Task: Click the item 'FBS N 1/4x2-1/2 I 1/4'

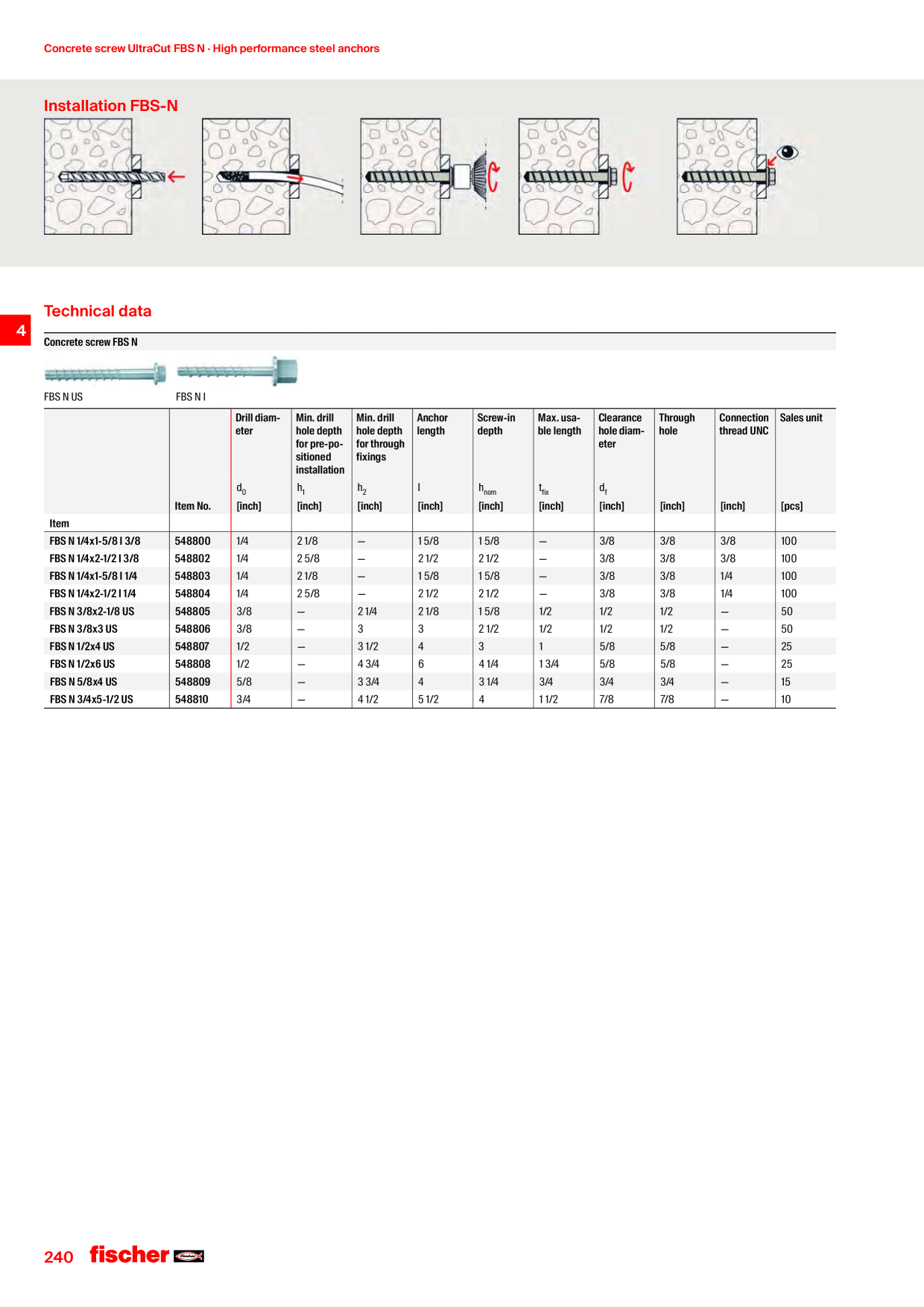Action: [x=92, y=594]
